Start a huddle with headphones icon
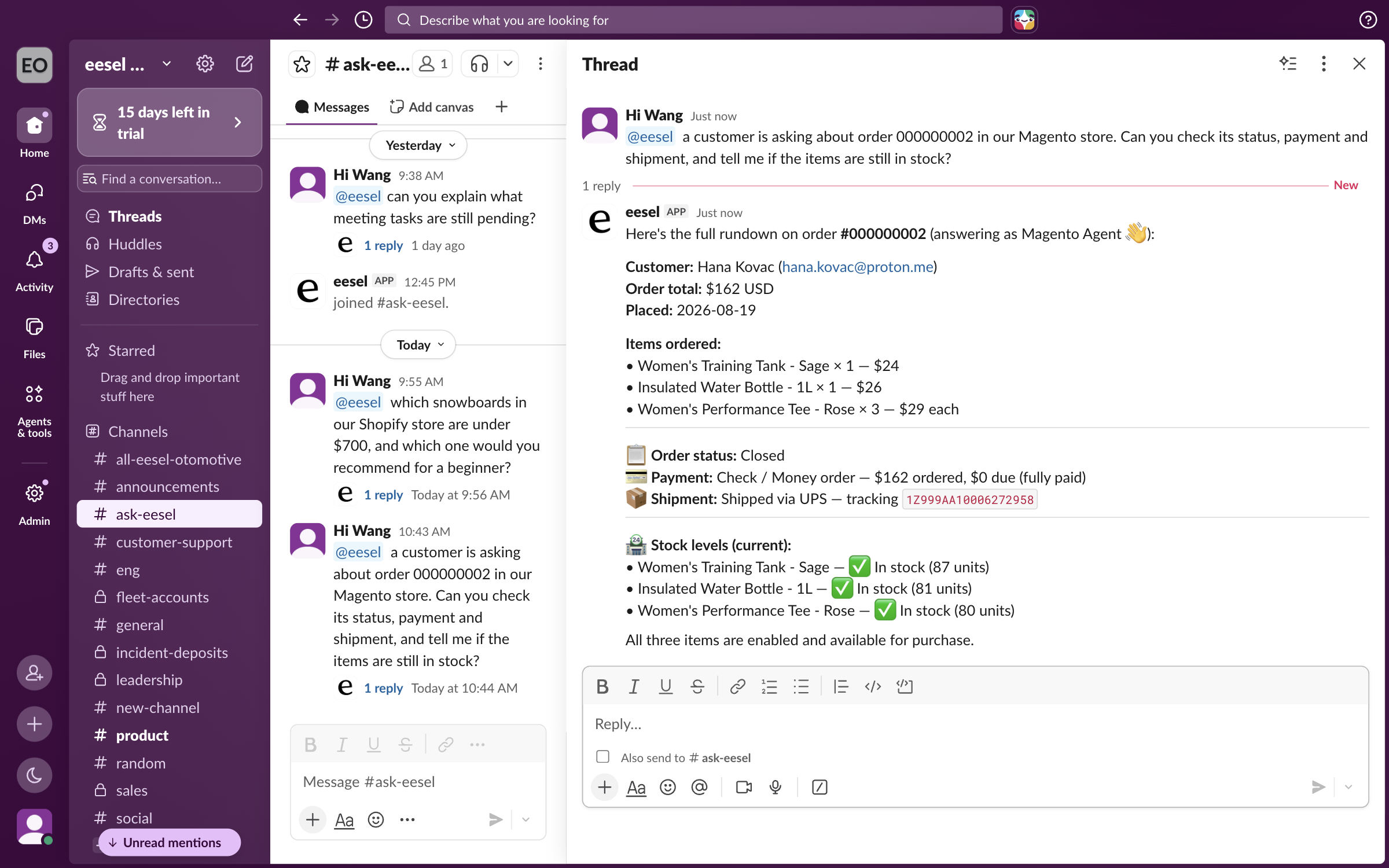 click(x=479, y=64)
